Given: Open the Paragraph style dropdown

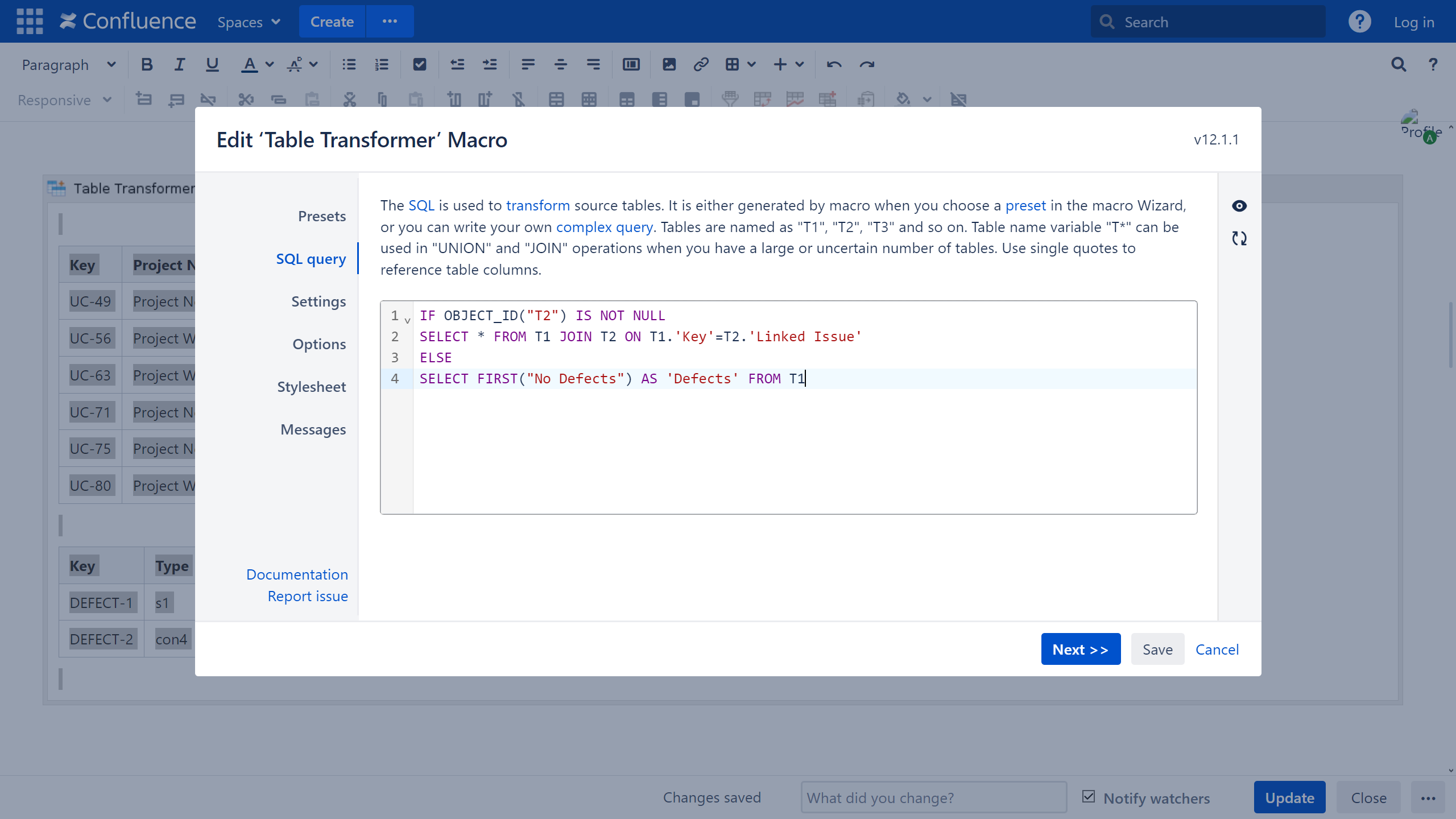Looking at the screenshot, I should pyautogui.click(x=68, y=65).
